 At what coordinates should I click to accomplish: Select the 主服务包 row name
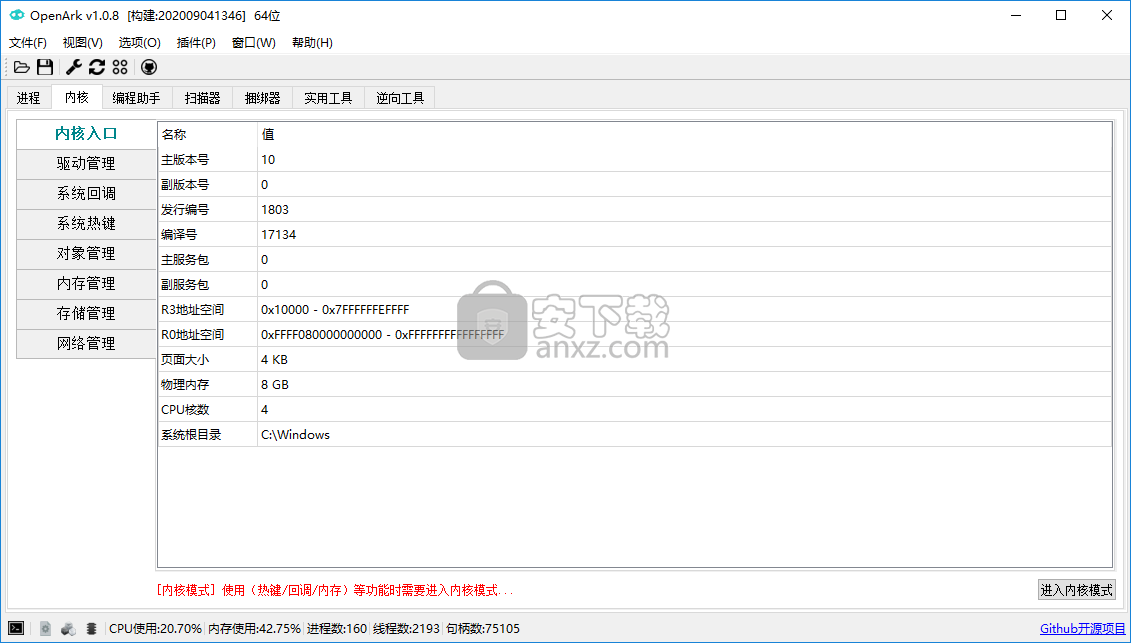[x=185, y=260]
